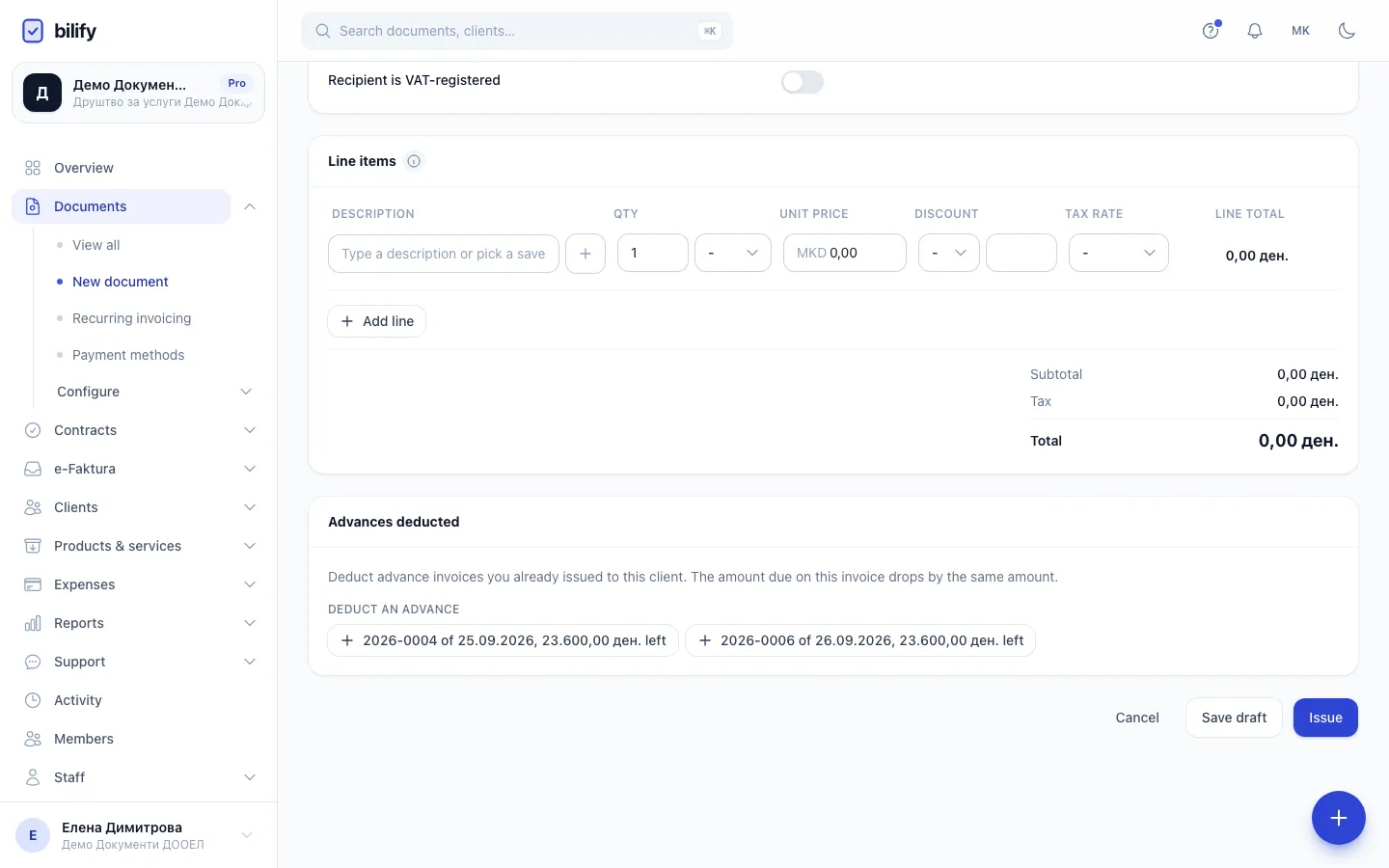Click the Members group icon

tap(33, 739)
